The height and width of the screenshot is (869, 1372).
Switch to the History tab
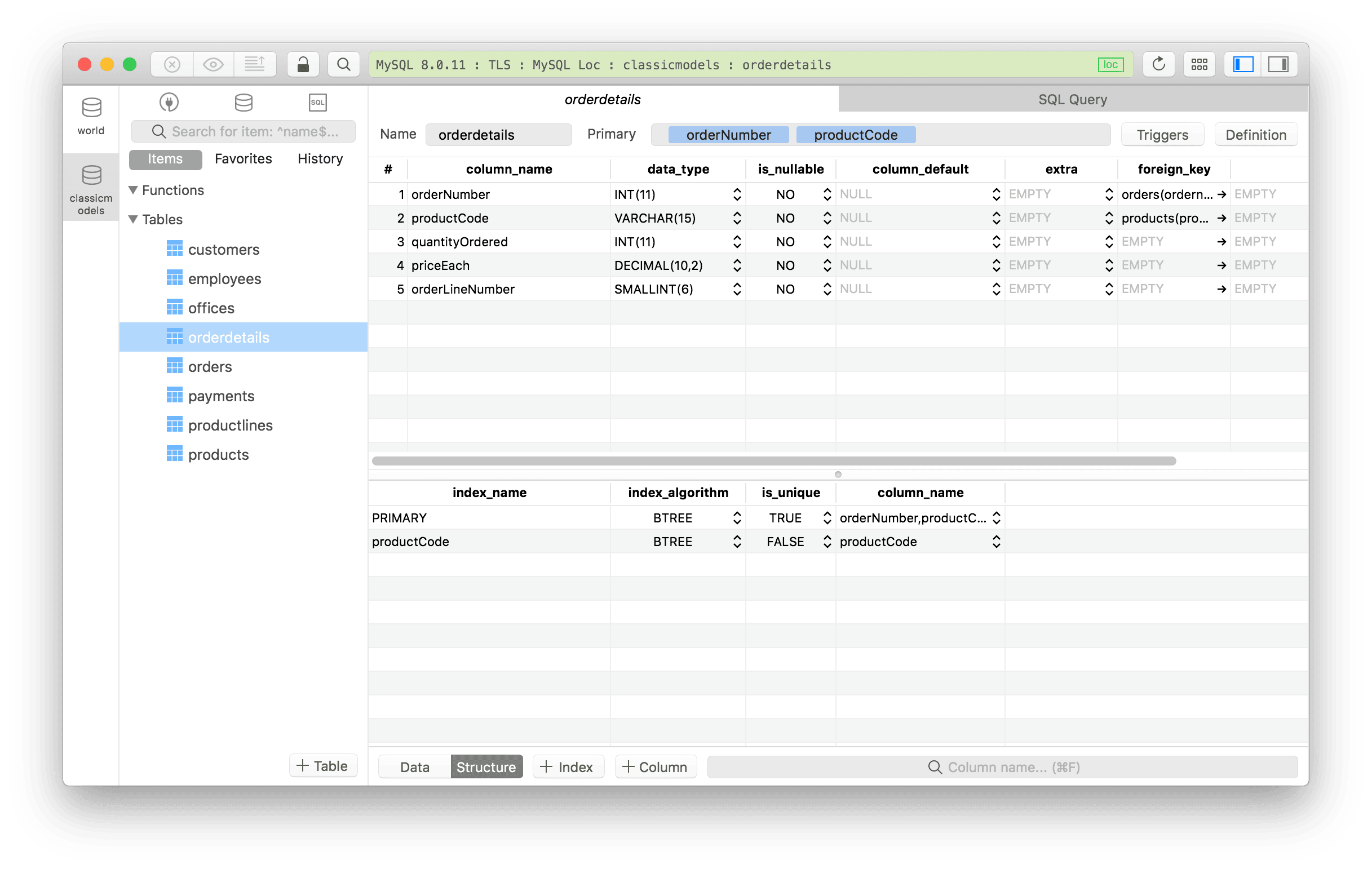320,159
